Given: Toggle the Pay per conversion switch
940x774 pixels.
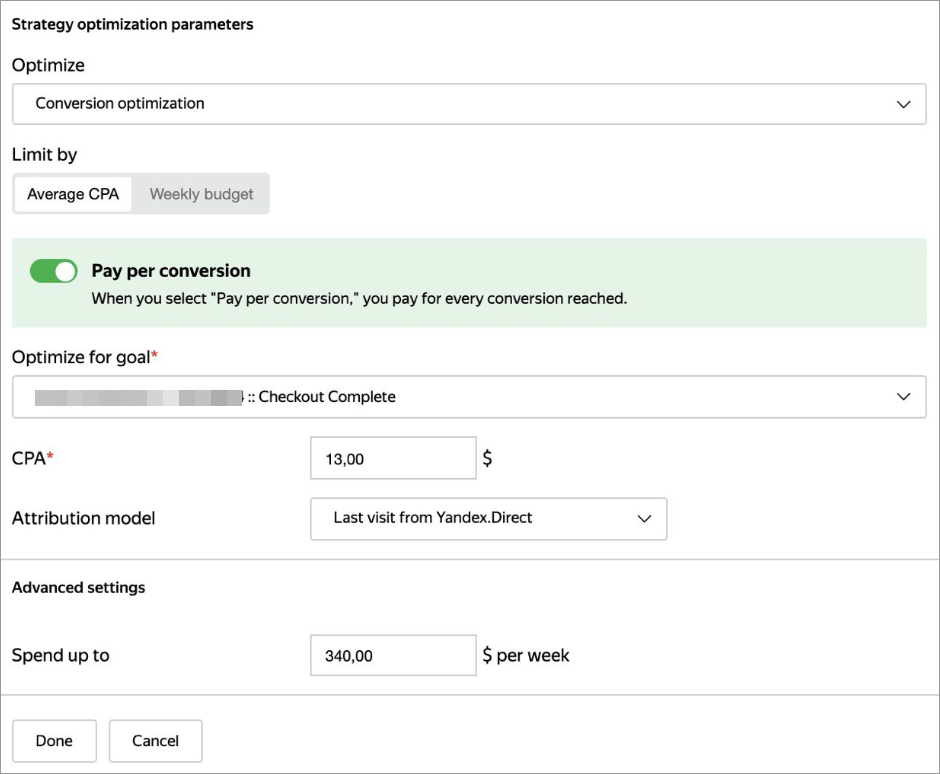Looking at the screenshot, I should click(54, 271).
